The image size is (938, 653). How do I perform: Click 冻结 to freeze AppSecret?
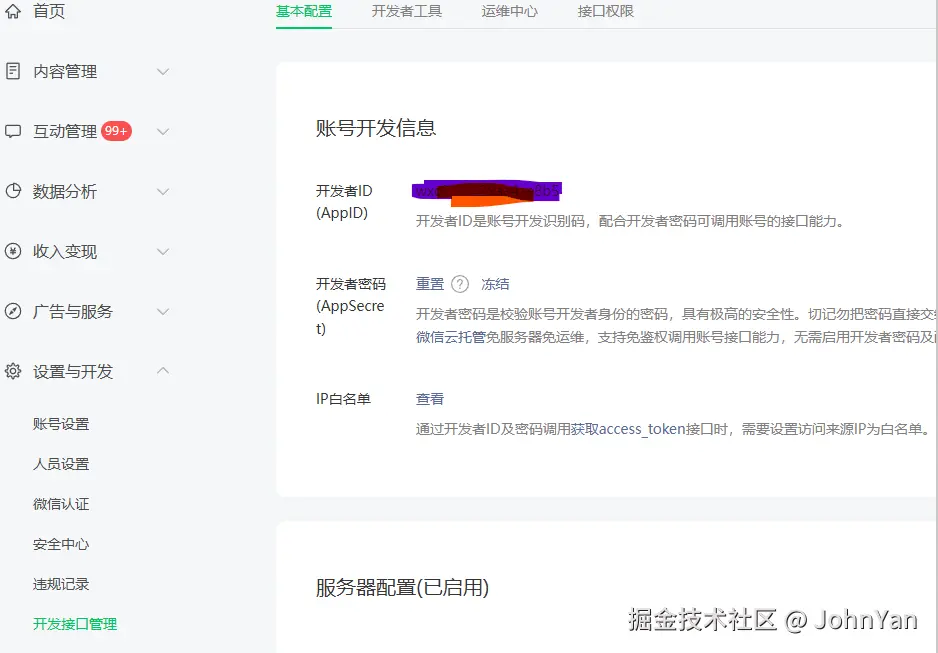pos(495,284)
